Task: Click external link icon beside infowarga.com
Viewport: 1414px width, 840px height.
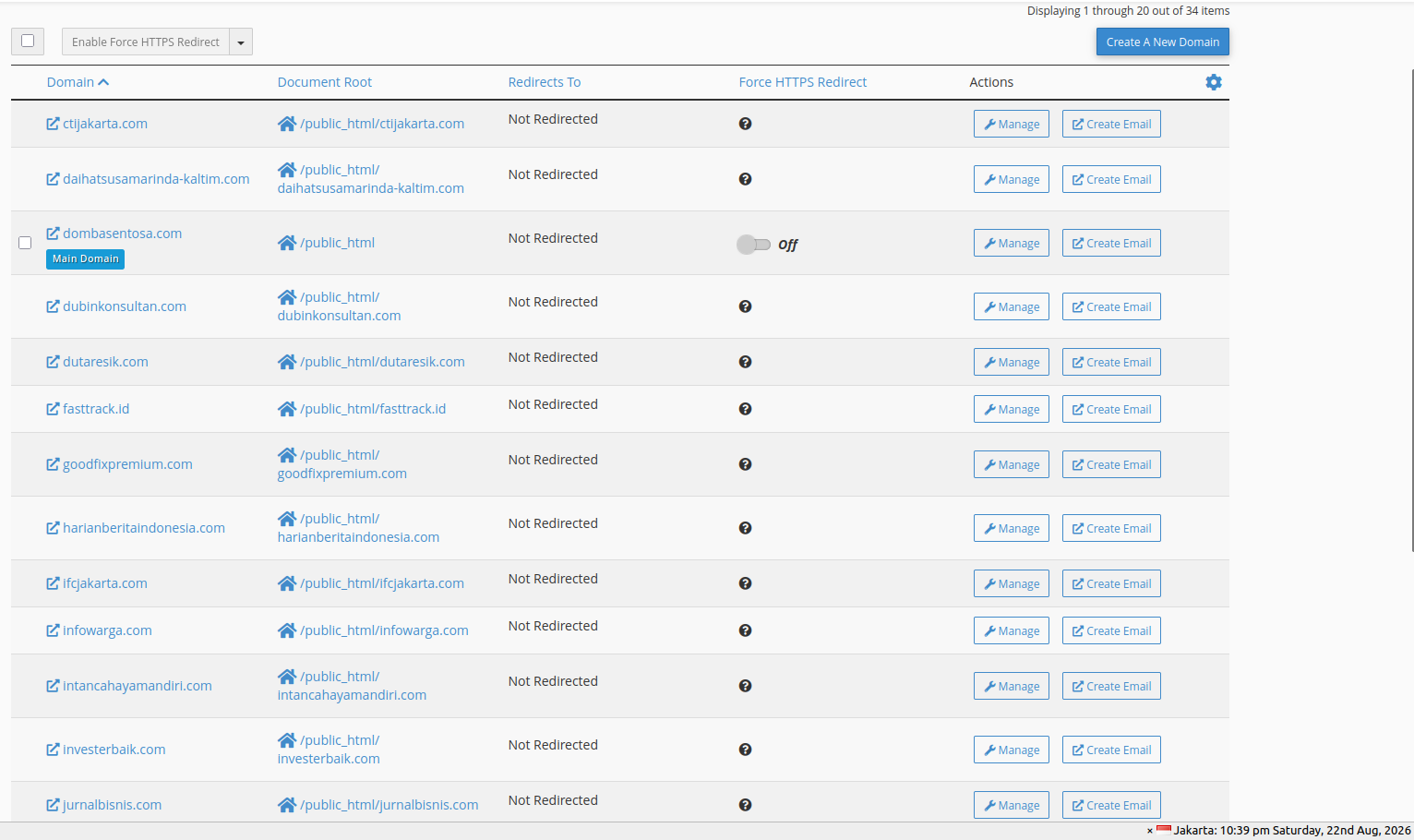Action: click(x=53, y=630)
